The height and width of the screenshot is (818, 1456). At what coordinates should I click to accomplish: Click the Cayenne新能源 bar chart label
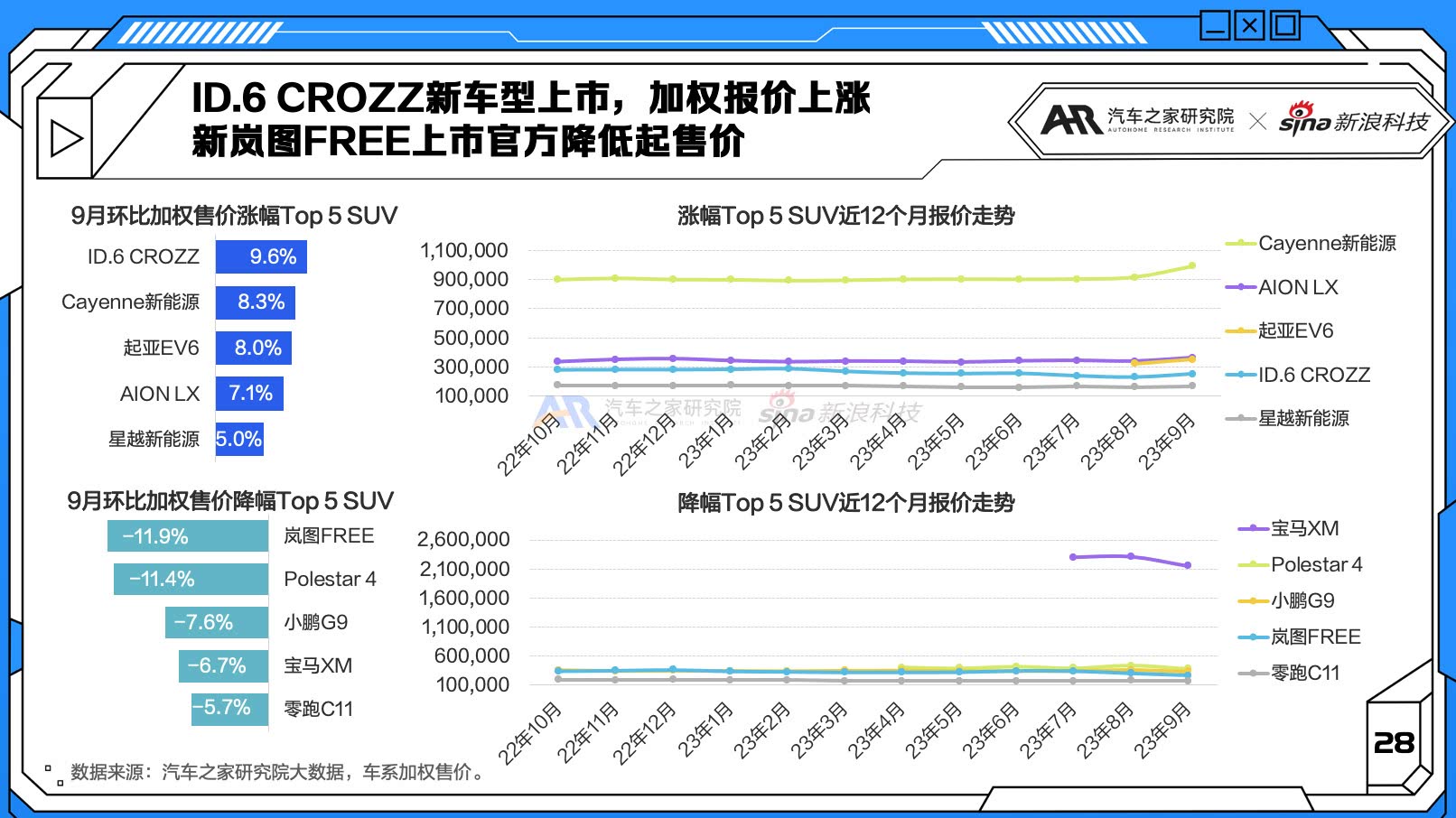(x=131, y=302)
